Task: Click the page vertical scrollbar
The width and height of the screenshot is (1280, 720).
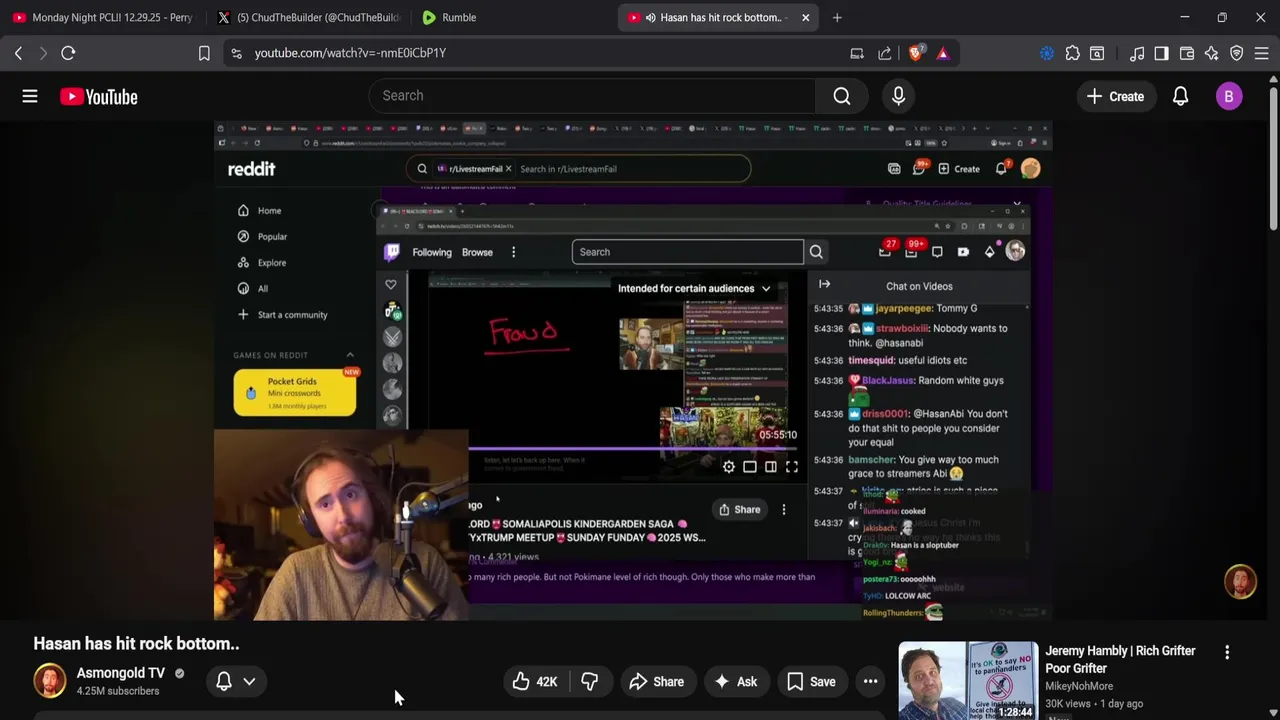Action: [1273, 160]
